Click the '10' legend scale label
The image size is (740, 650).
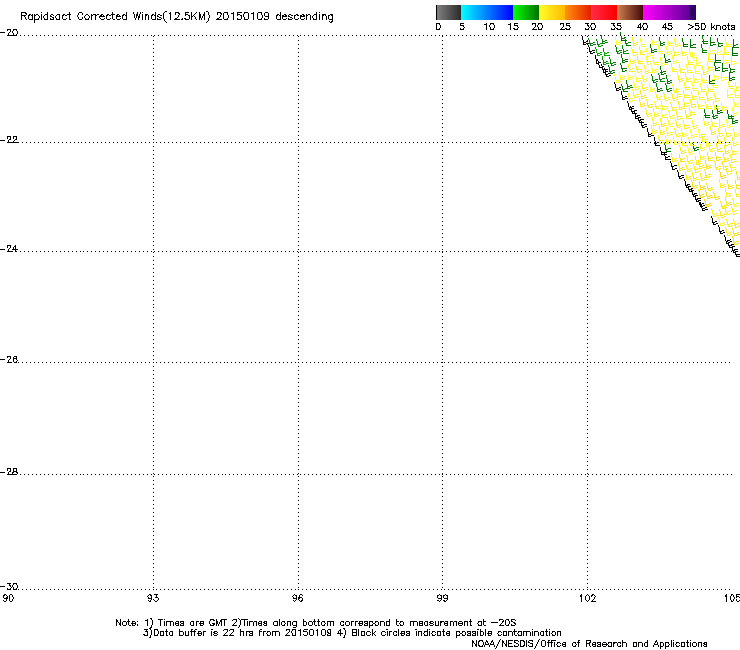pos(489,27)
